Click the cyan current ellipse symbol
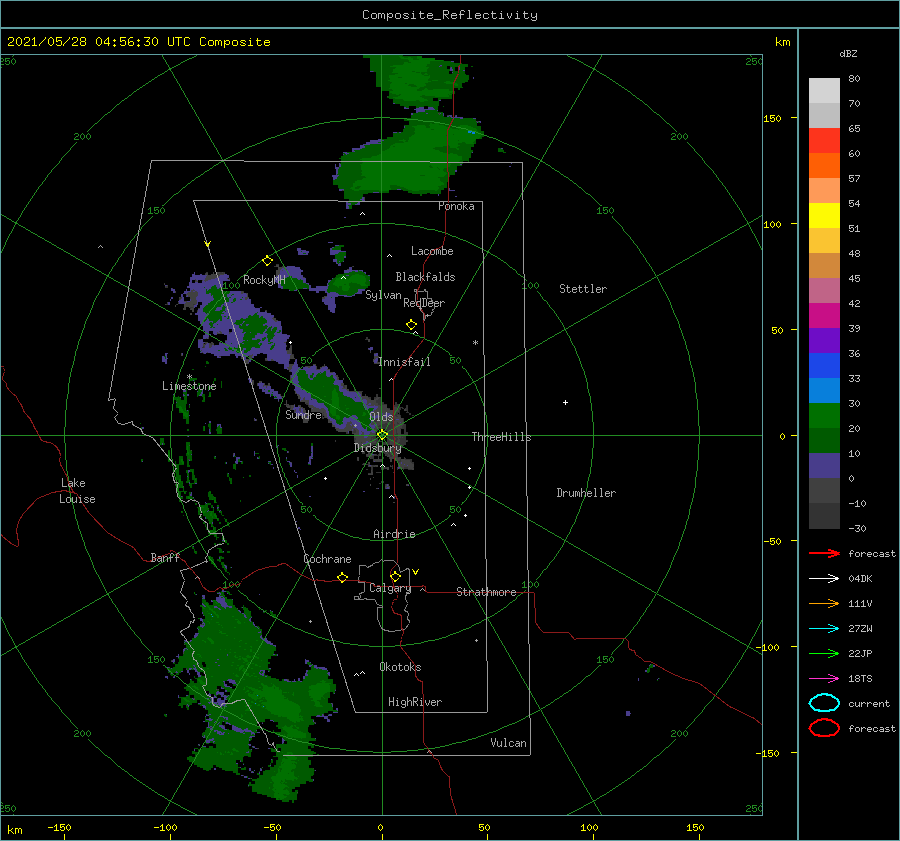The height and width of the screenshot is (841, 900). [824, 703]
